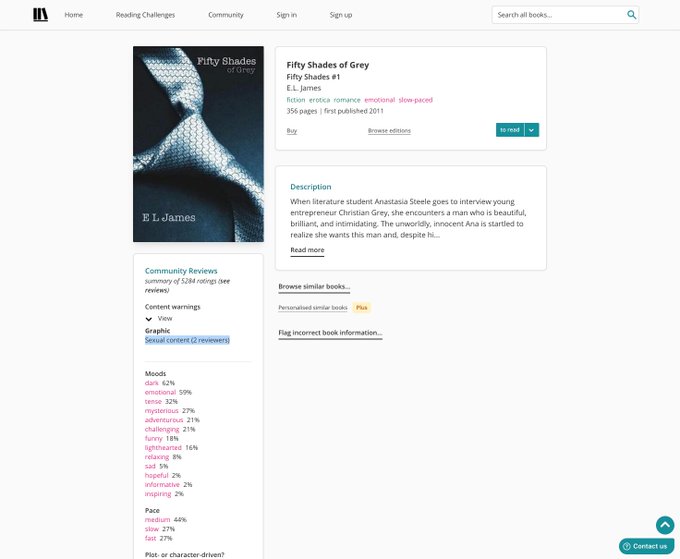The image size is (680, 559).
Task: Open the to read dropdown arrow
Action: (x=532, y=130)
